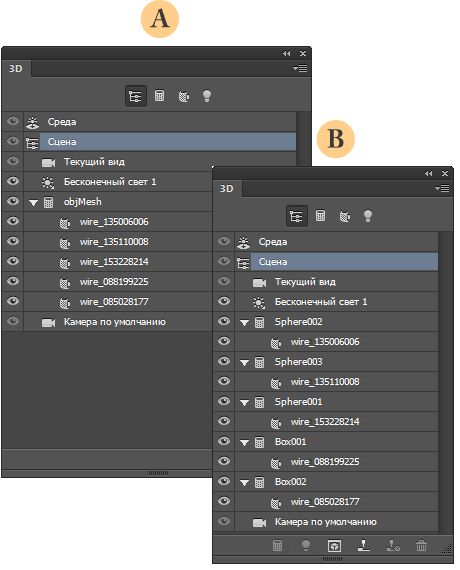Collapse the Sphere002 node
460x570 pixels.
click(x=244, y=323)
